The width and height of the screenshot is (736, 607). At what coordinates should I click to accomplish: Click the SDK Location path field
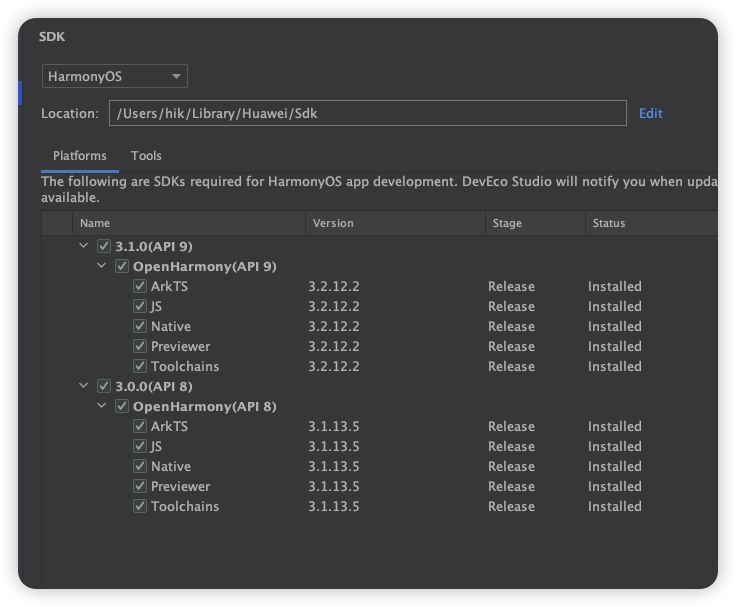368,113
